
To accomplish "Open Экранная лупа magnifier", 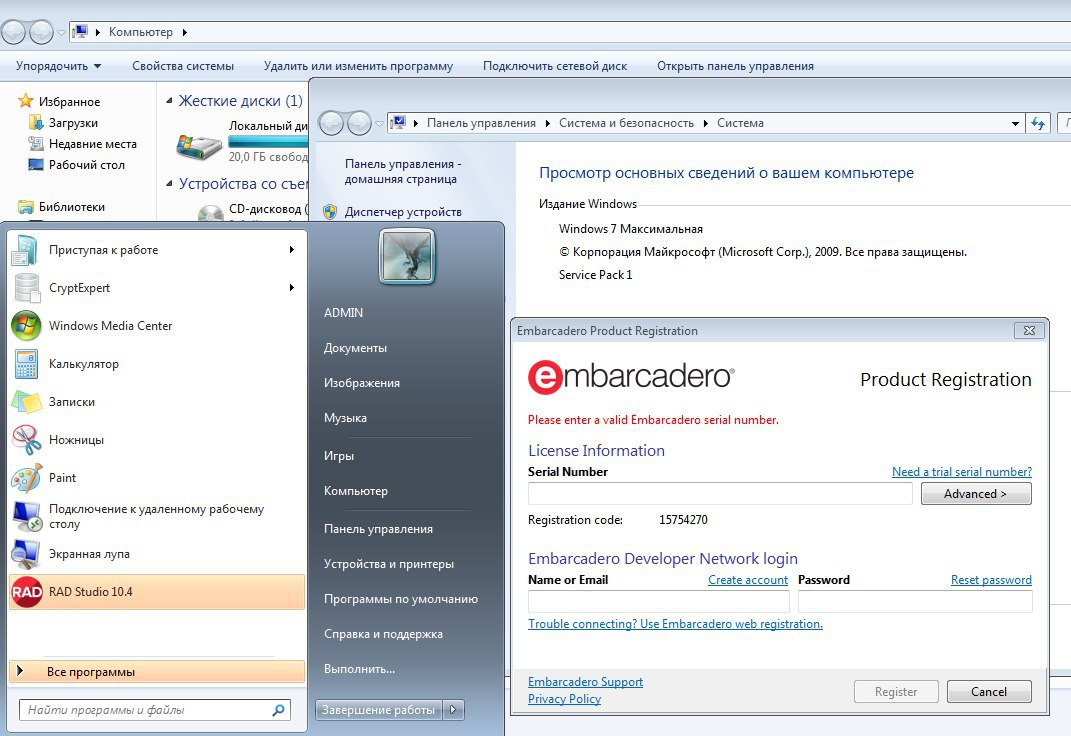I will tap(157, 554).
